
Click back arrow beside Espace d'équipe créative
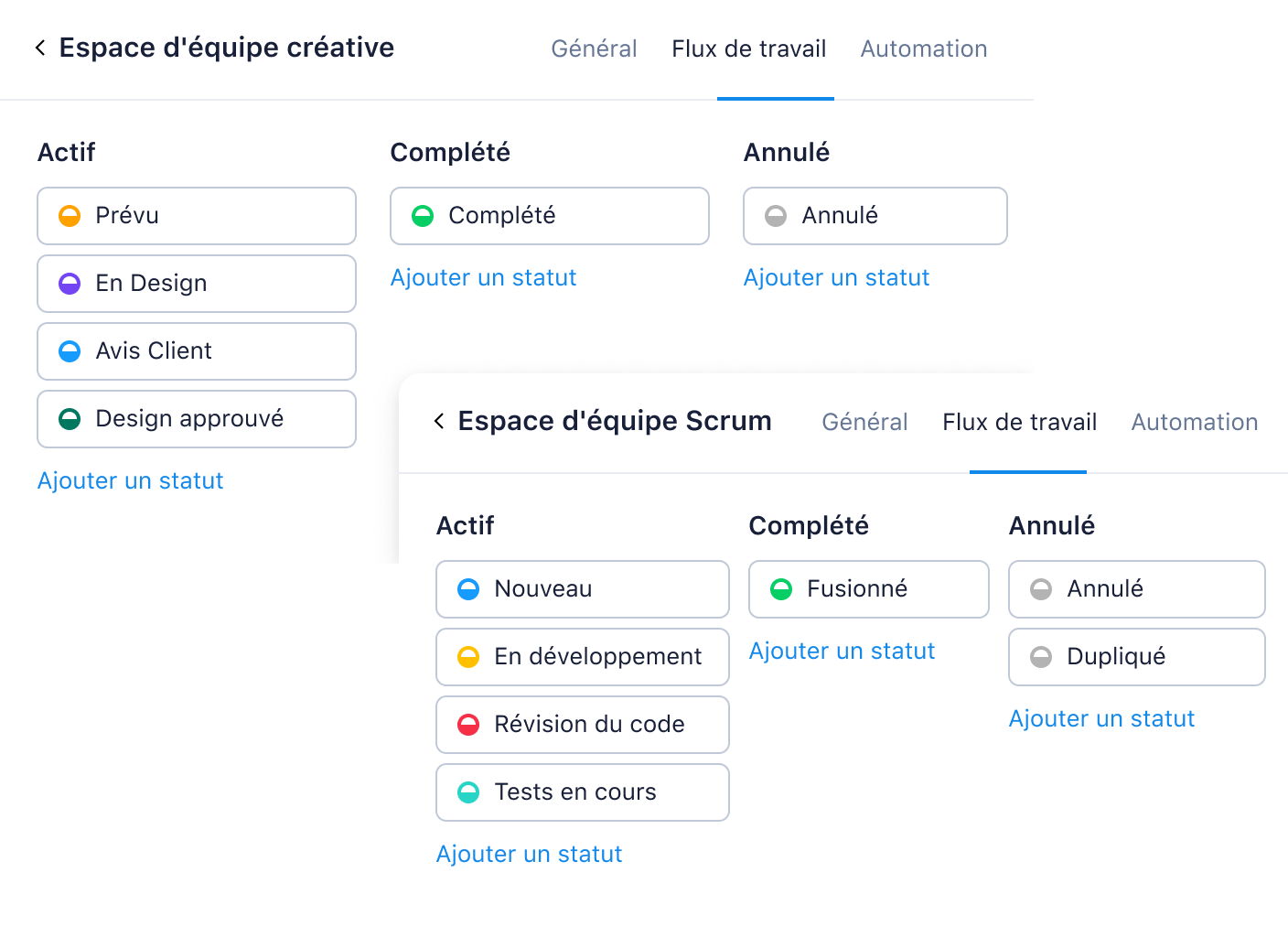[x=38, y=47]
